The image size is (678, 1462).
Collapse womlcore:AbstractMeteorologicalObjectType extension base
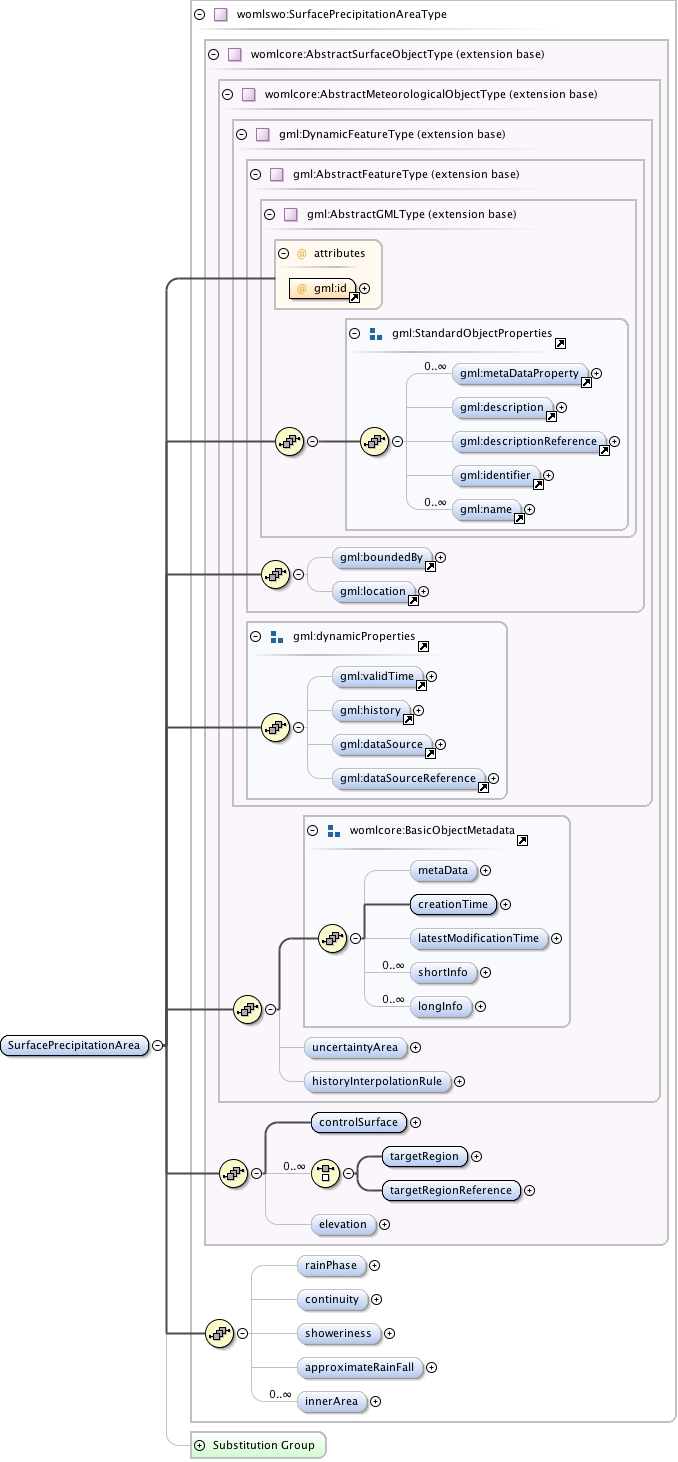point(227,94)
